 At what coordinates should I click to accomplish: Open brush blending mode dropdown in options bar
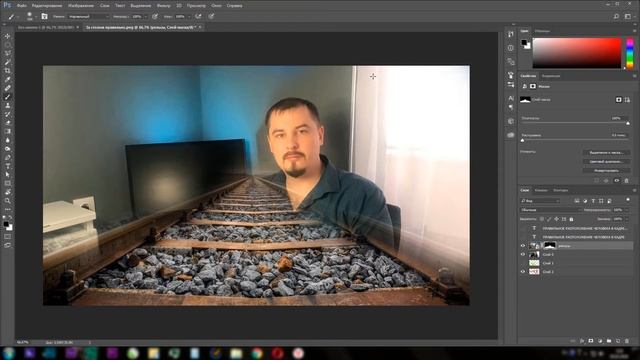point(89,17)
